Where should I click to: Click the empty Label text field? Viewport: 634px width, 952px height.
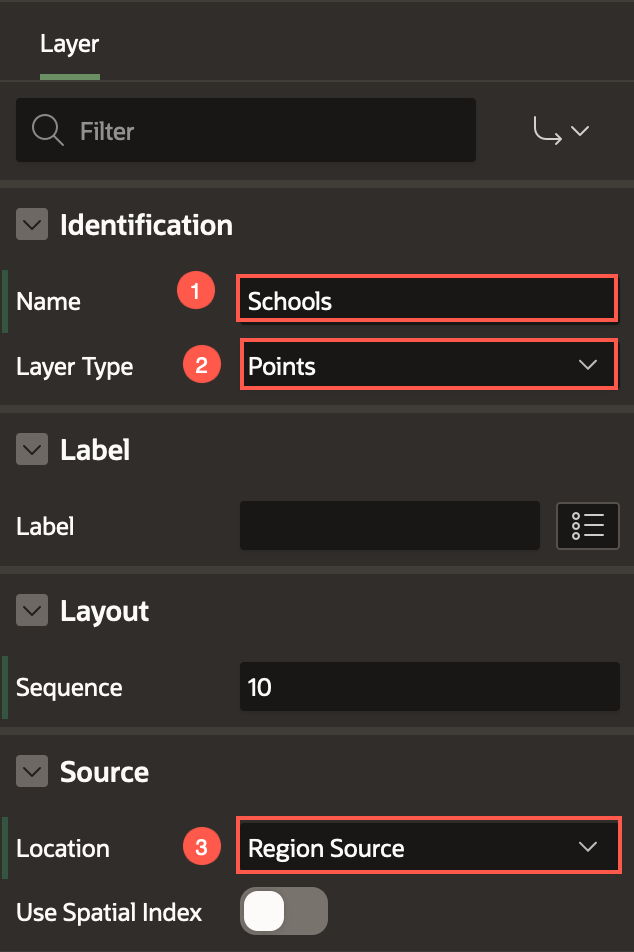389,525
